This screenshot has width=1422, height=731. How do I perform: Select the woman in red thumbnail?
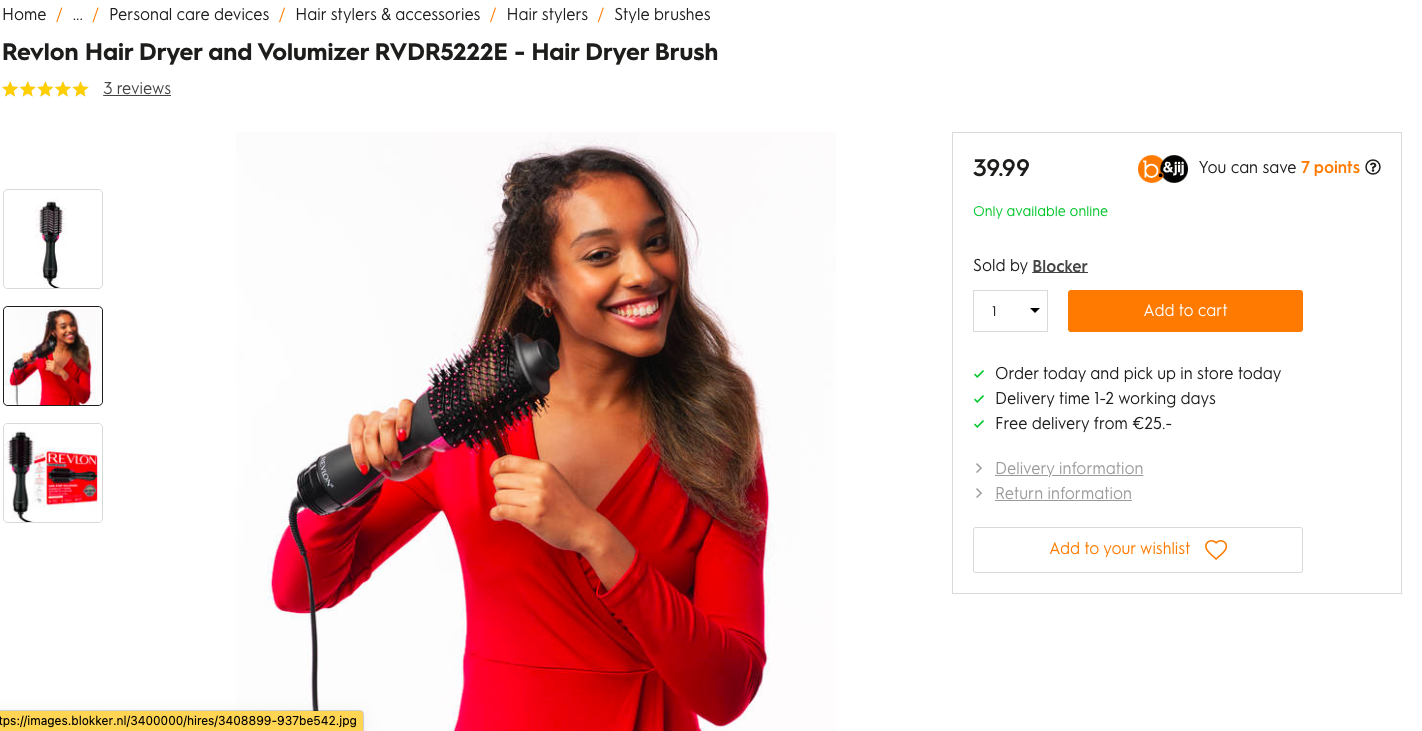53,356
